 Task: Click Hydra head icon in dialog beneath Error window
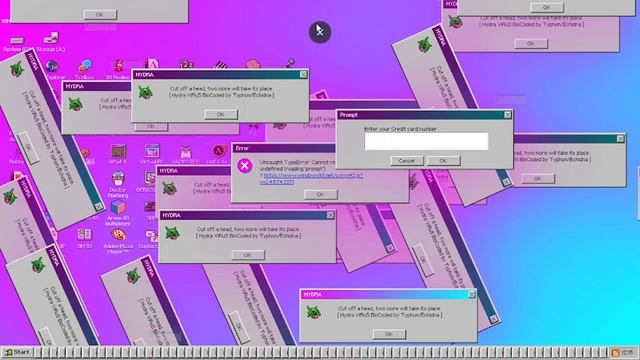[173, 233]
